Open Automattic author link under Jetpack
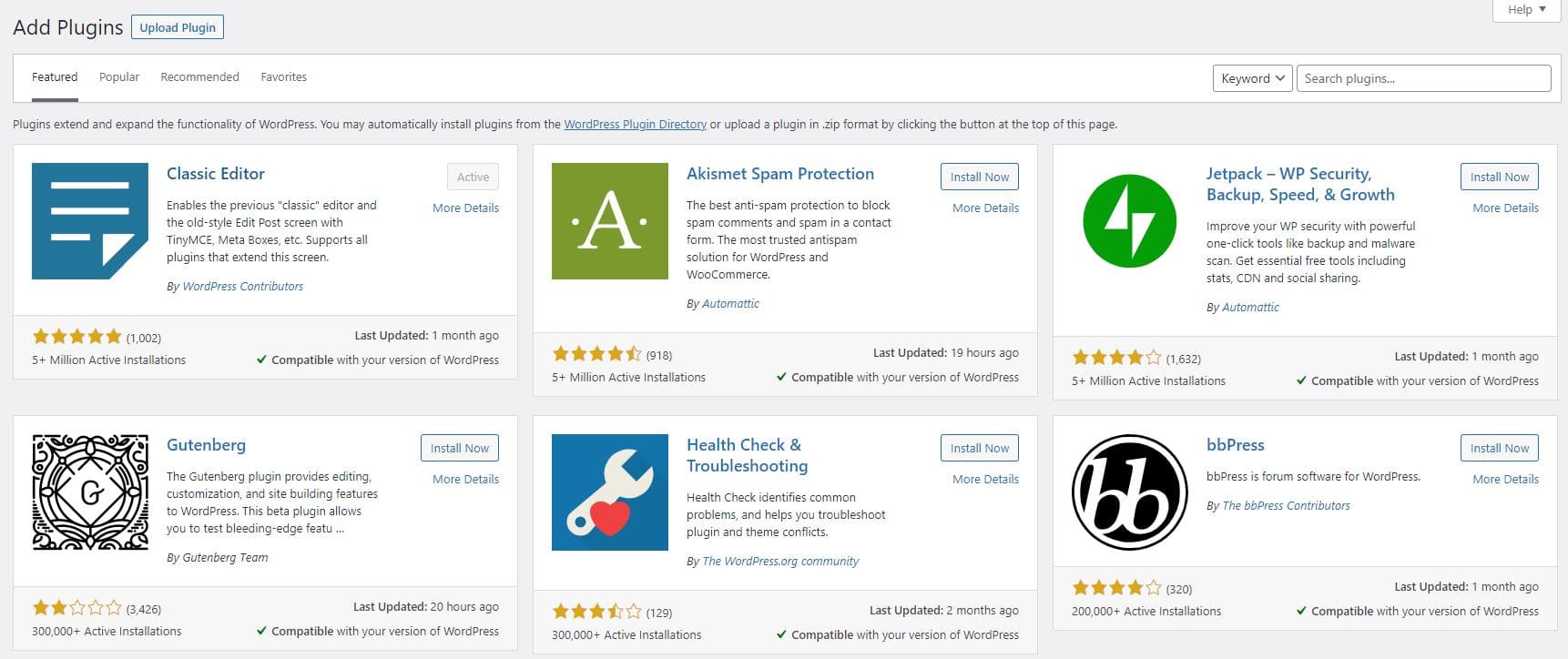 pyautogui.click(x=1250, y=307)
